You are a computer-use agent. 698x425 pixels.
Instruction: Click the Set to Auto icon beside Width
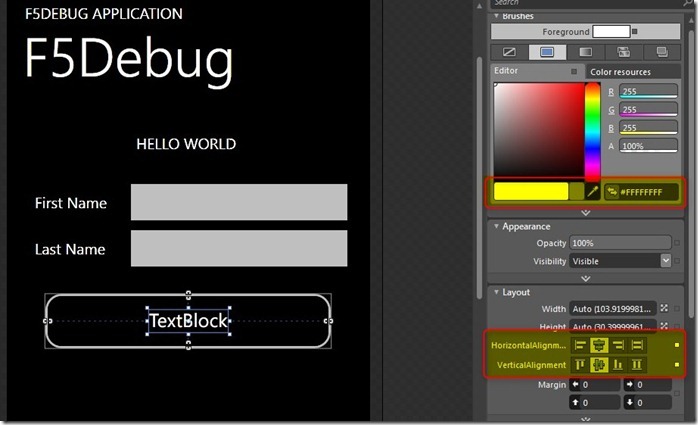tap(664, 308)
